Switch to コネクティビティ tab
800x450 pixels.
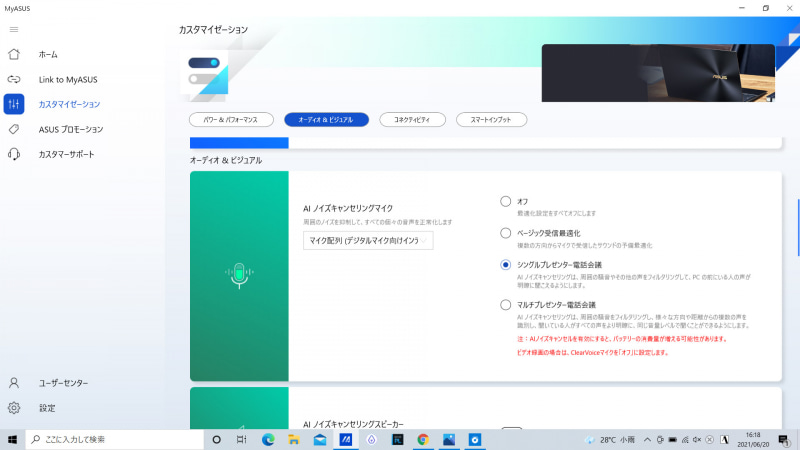(412, 119)
